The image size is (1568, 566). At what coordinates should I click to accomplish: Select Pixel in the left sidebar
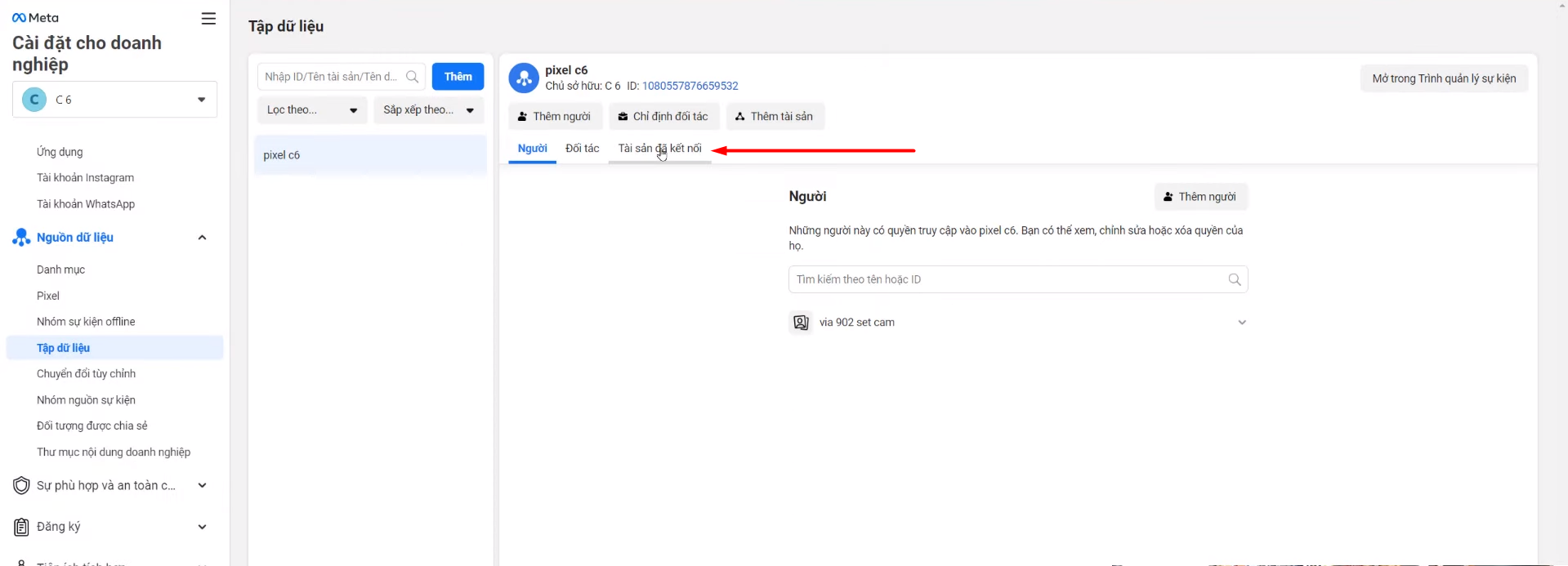pos(48,296)
